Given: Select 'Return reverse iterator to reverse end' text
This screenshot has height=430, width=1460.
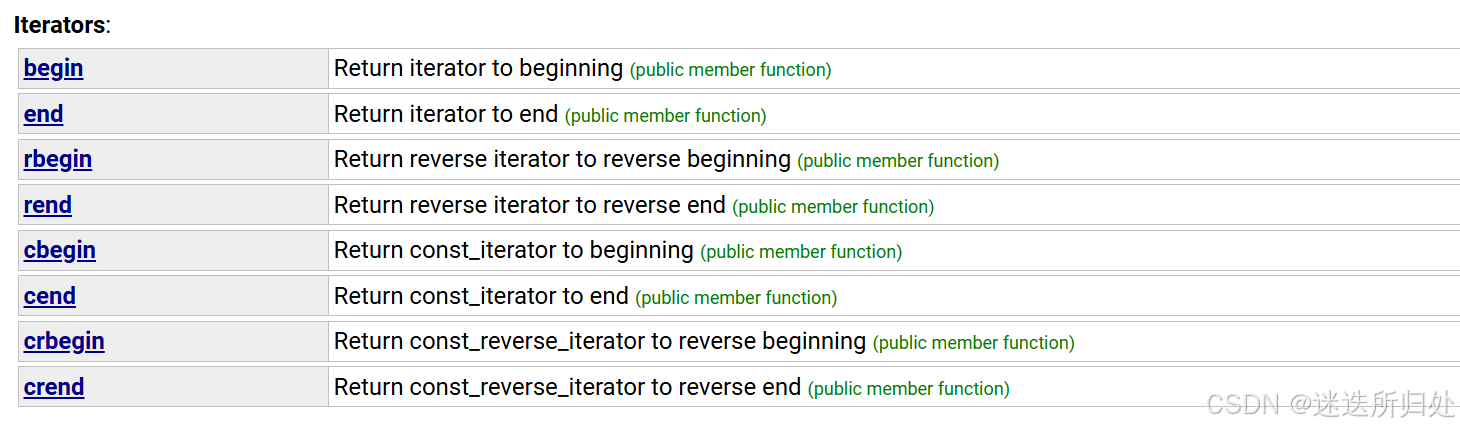Looking at the screenshot, I should click(530, 205).
